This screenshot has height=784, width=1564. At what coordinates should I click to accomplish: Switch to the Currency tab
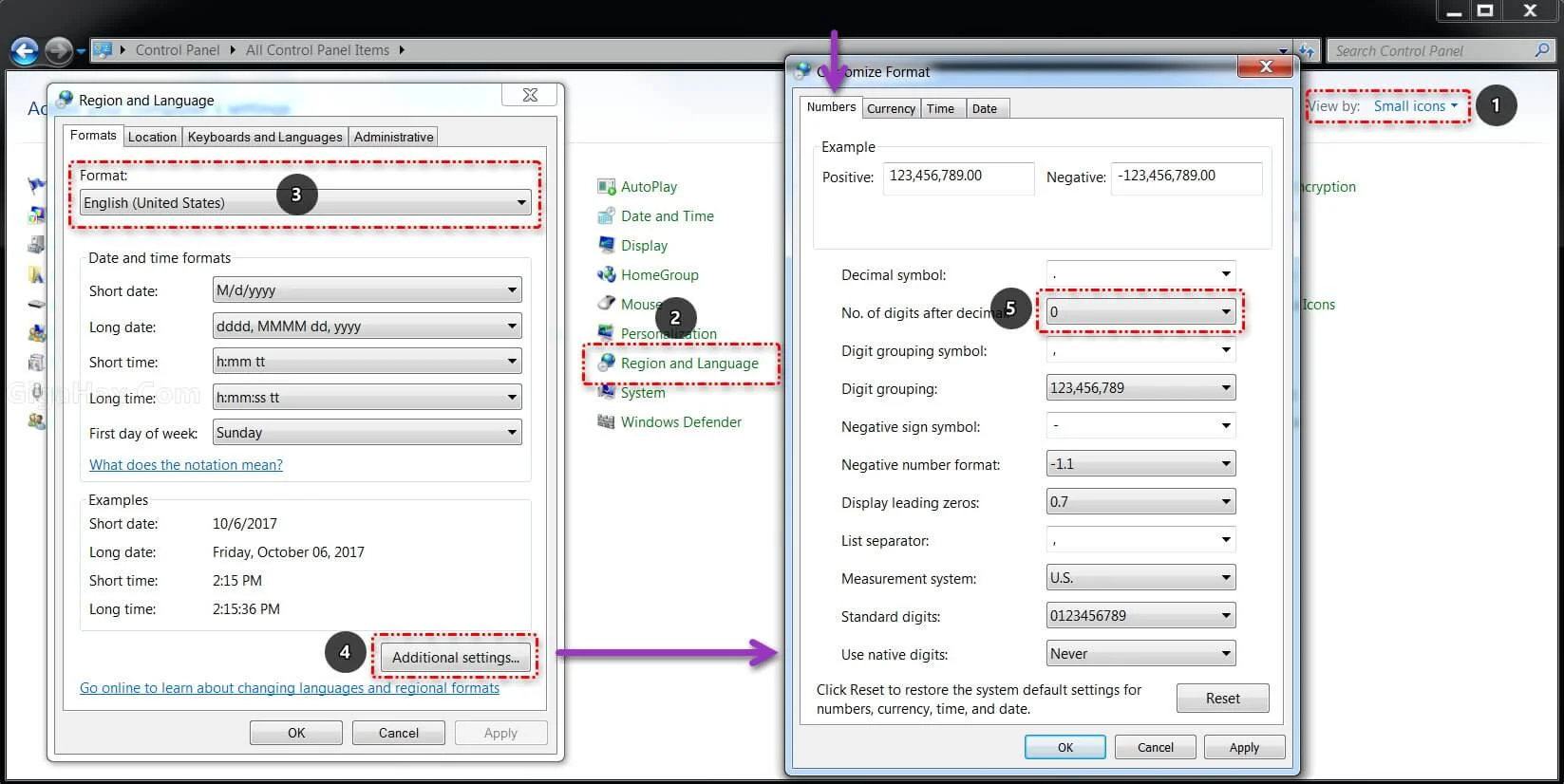[x=891, y=109]
